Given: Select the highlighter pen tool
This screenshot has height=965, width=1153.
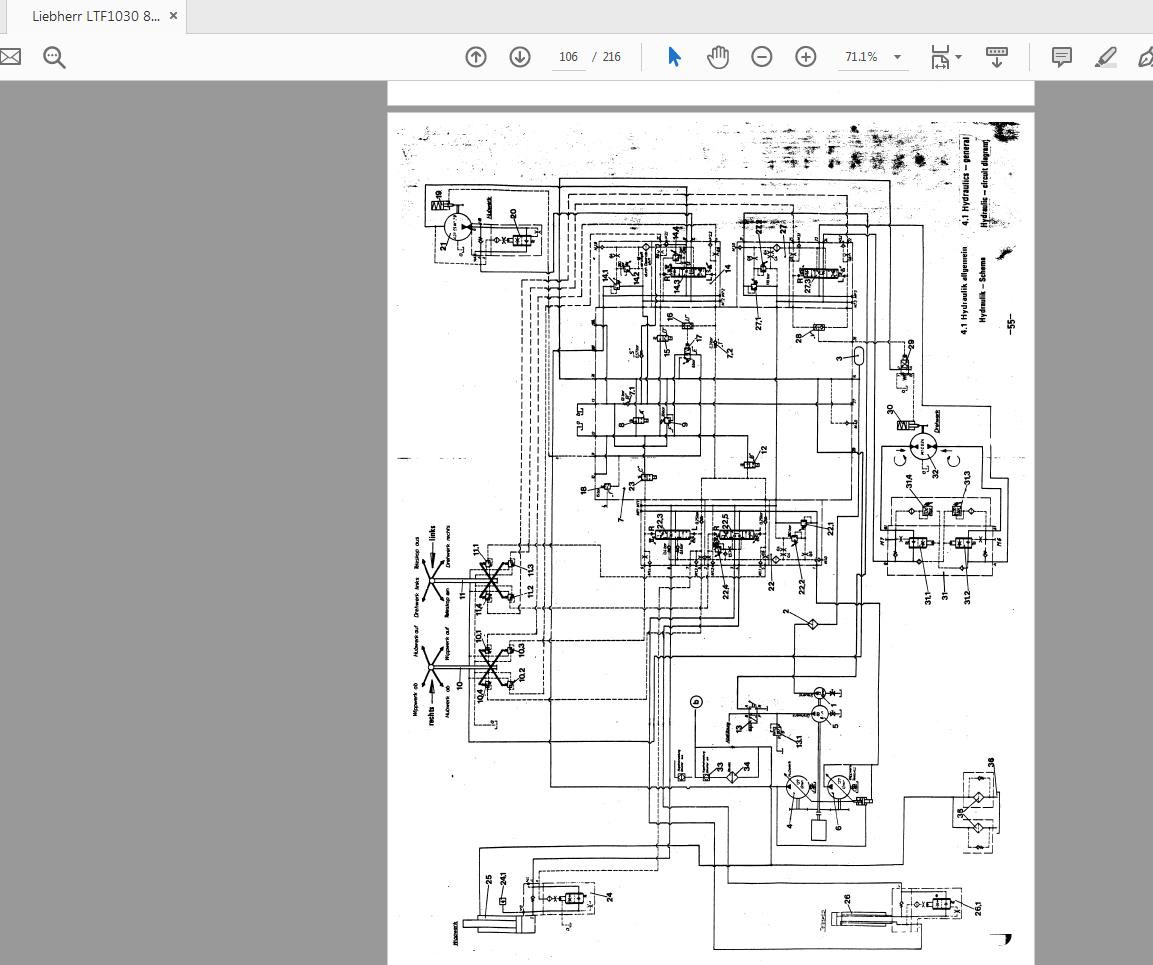Looking at the screenshot, I should click(1105, 57).
